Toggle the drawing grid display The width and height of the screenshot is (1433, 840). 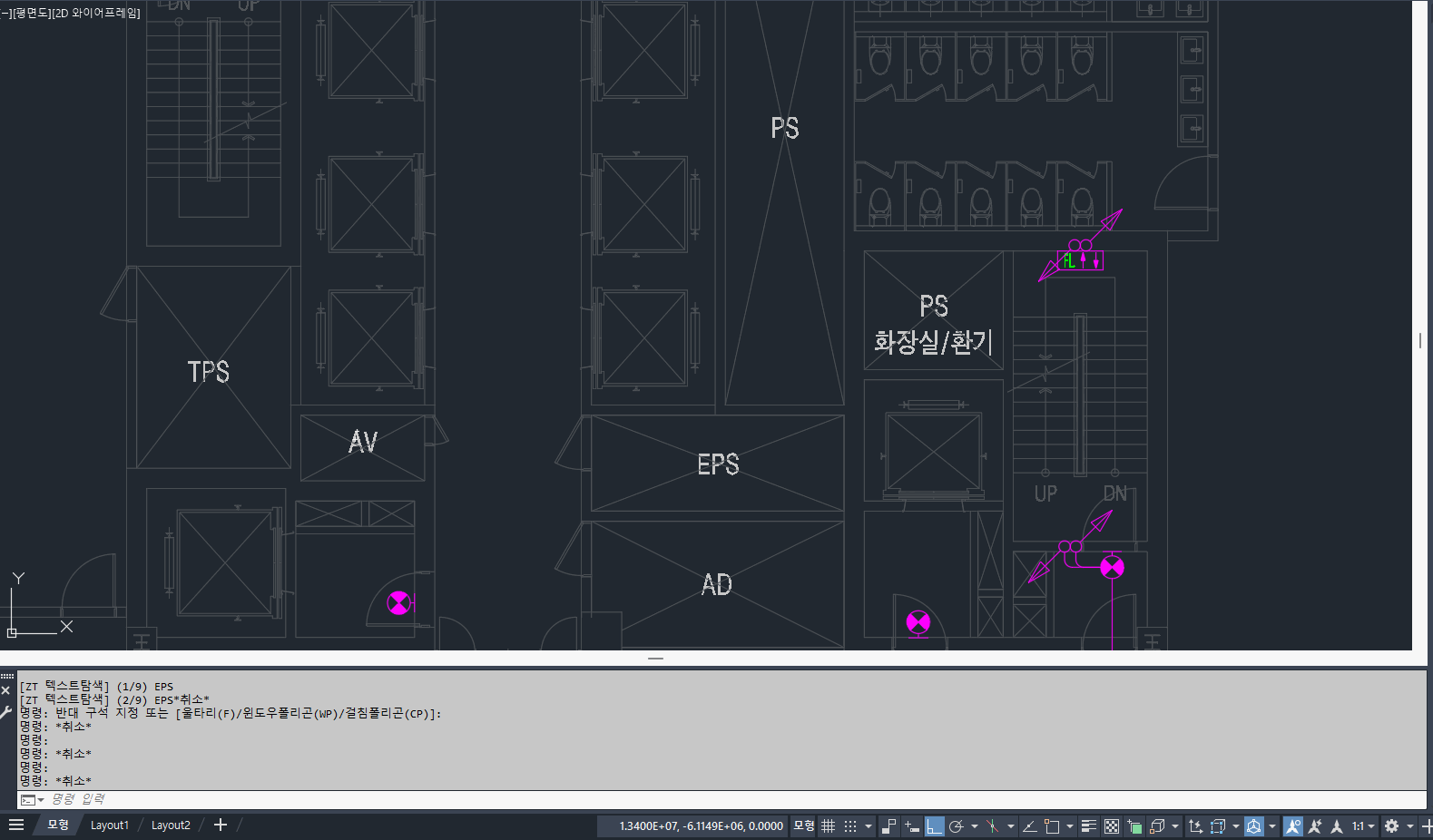(x=828, y=826)
